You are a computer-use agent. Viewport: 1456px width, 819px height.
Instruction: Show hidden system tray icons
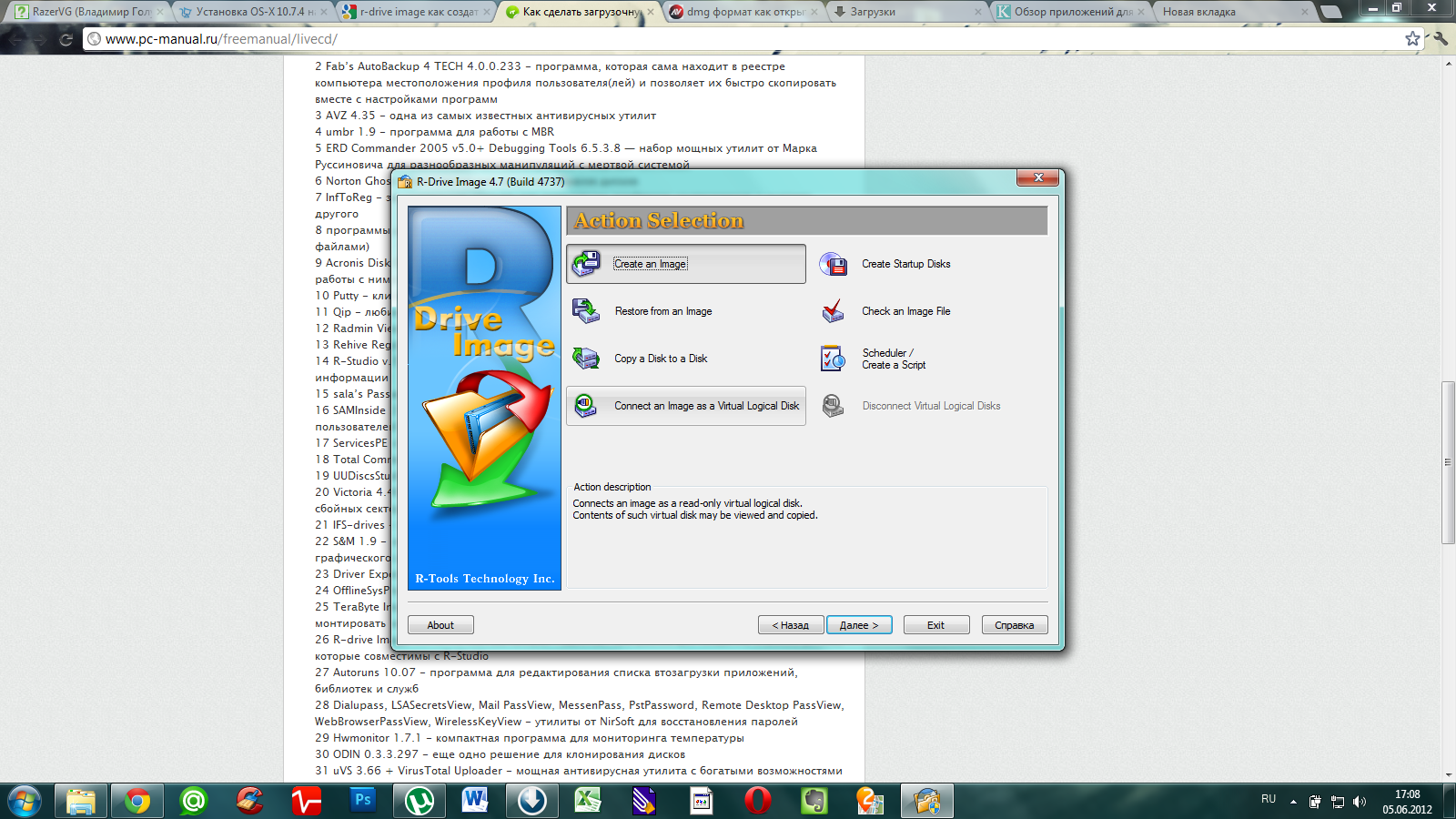pos(1293,802)
